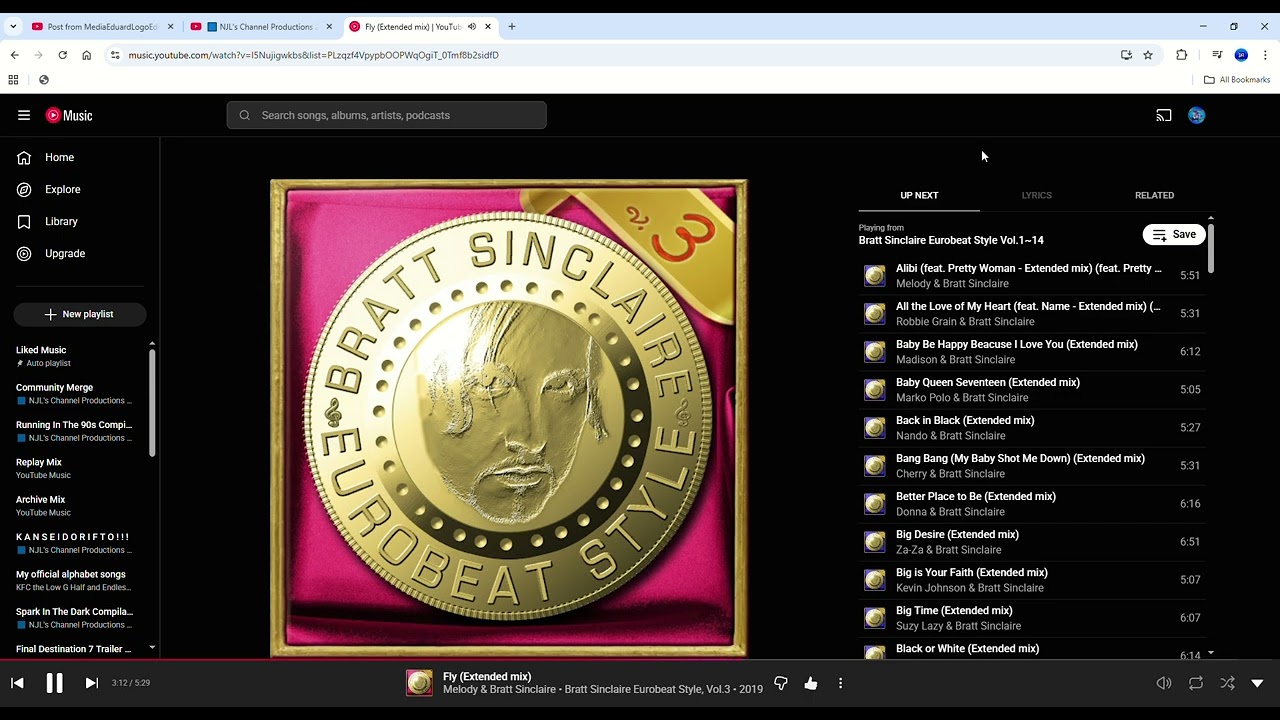
Task: Play Big Desire (Extended mix)
Action: (x=1032, y=542)
